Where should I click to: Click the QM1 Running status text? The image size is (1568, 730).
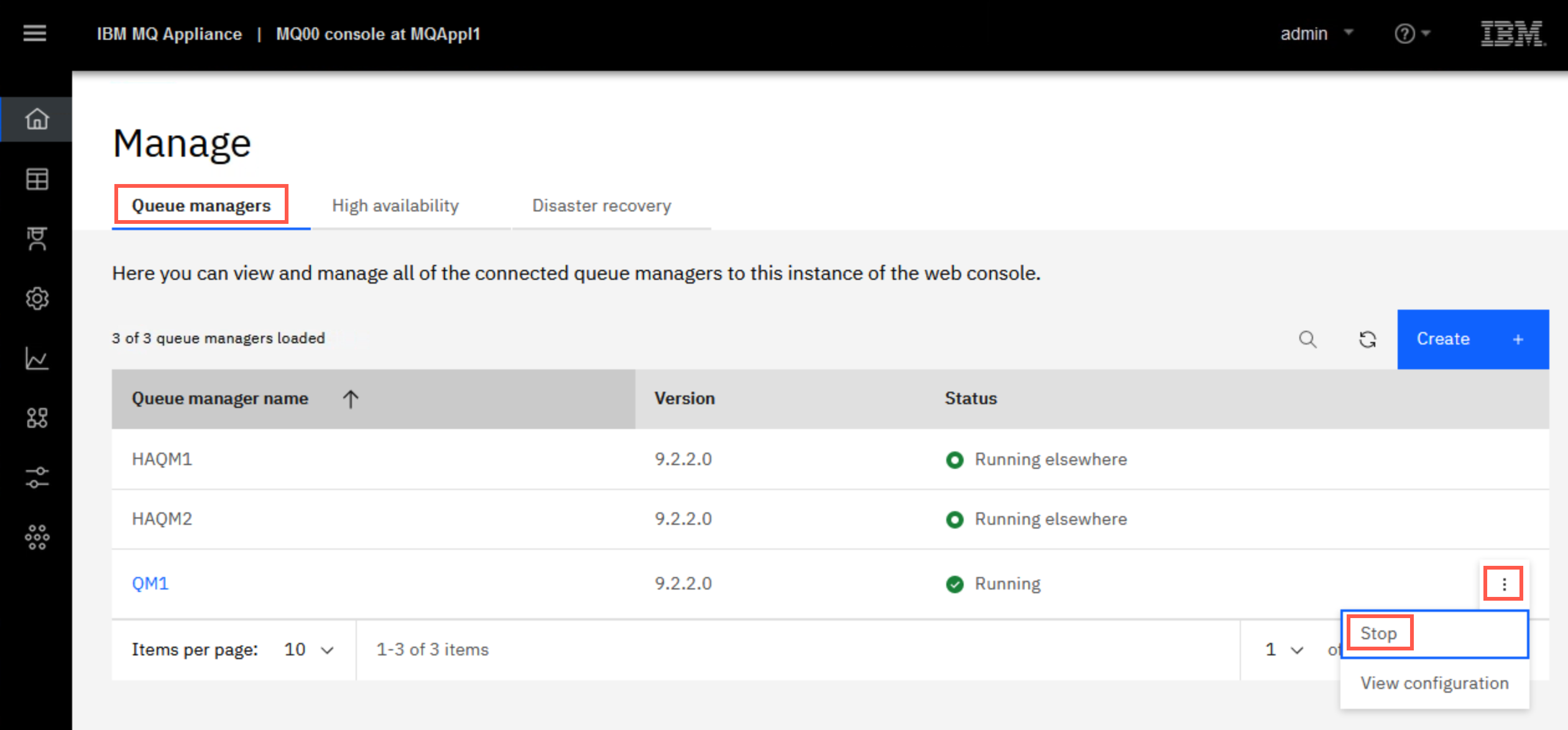pos(1007,584)
